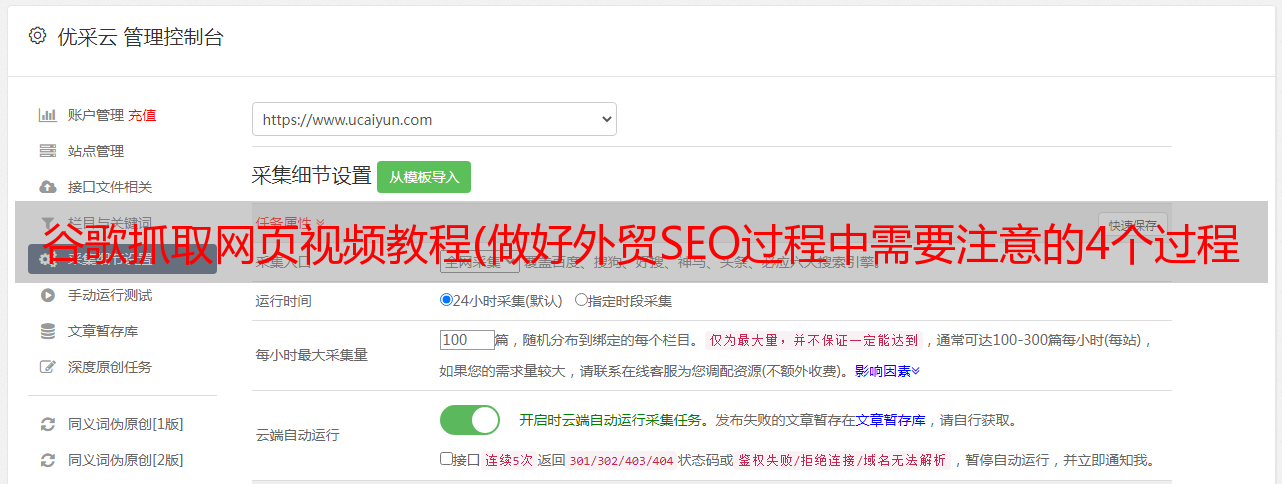Check the 接口 checkbox
Screen dimensions: 1282x484
click(446, 459)
